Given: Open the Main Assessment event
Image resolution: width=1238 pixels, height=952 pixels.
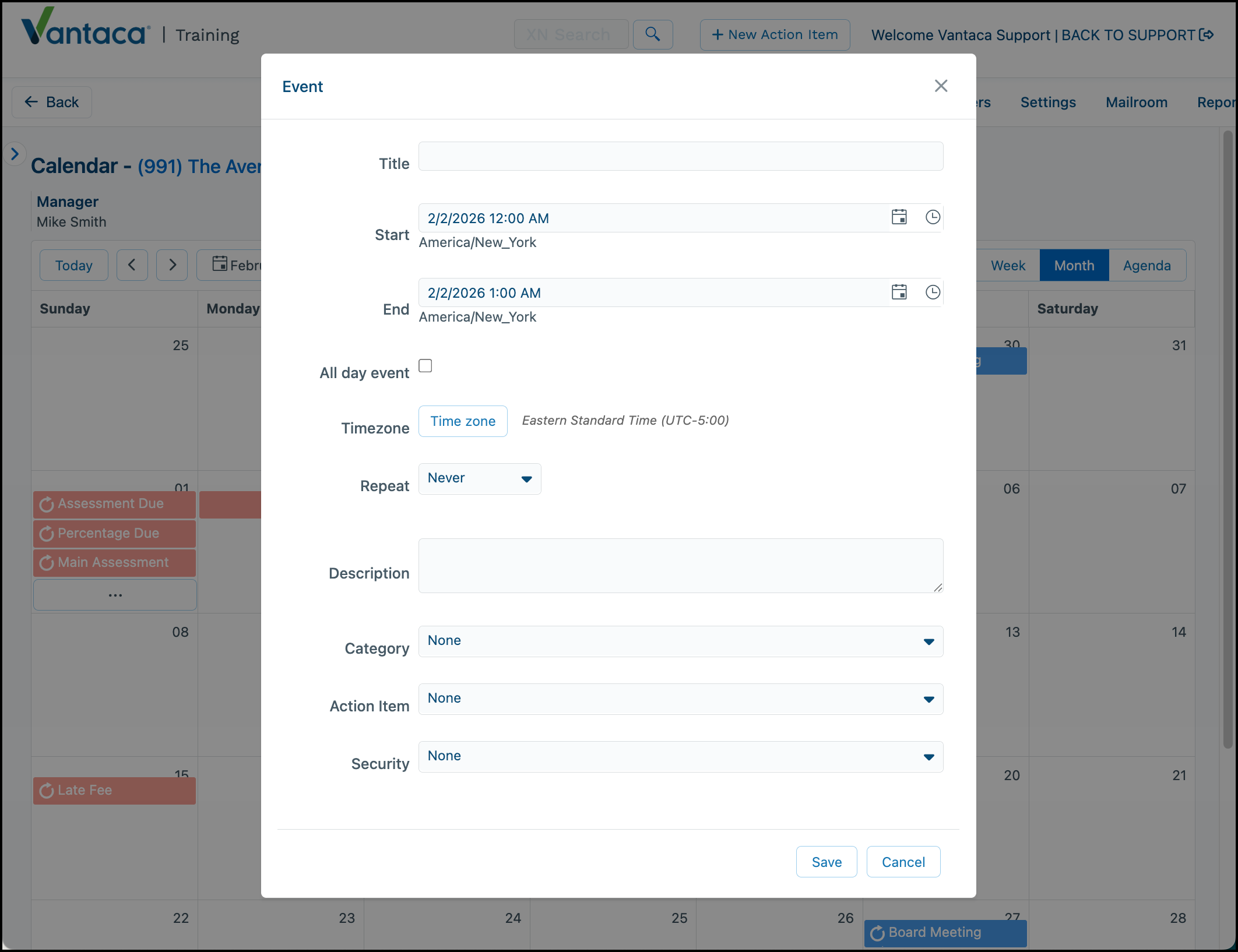Looking at the screenshot, I should [114, 562].
